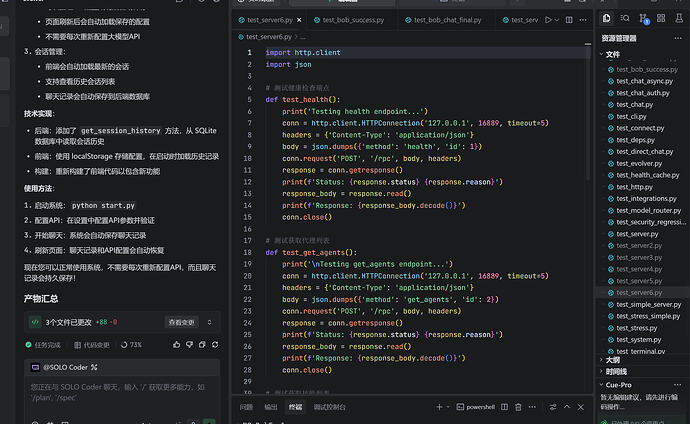
Task: Open Cue-Pro section more options
Action: pos(678,385)
